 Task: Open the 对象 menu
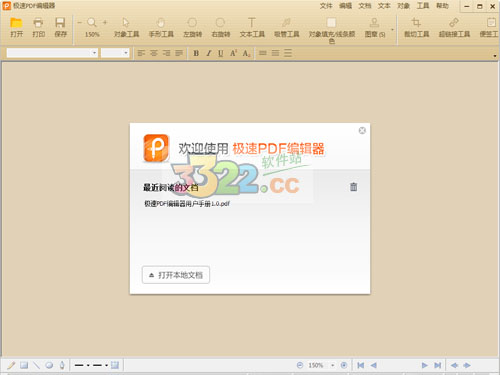[x=403, y=6]
